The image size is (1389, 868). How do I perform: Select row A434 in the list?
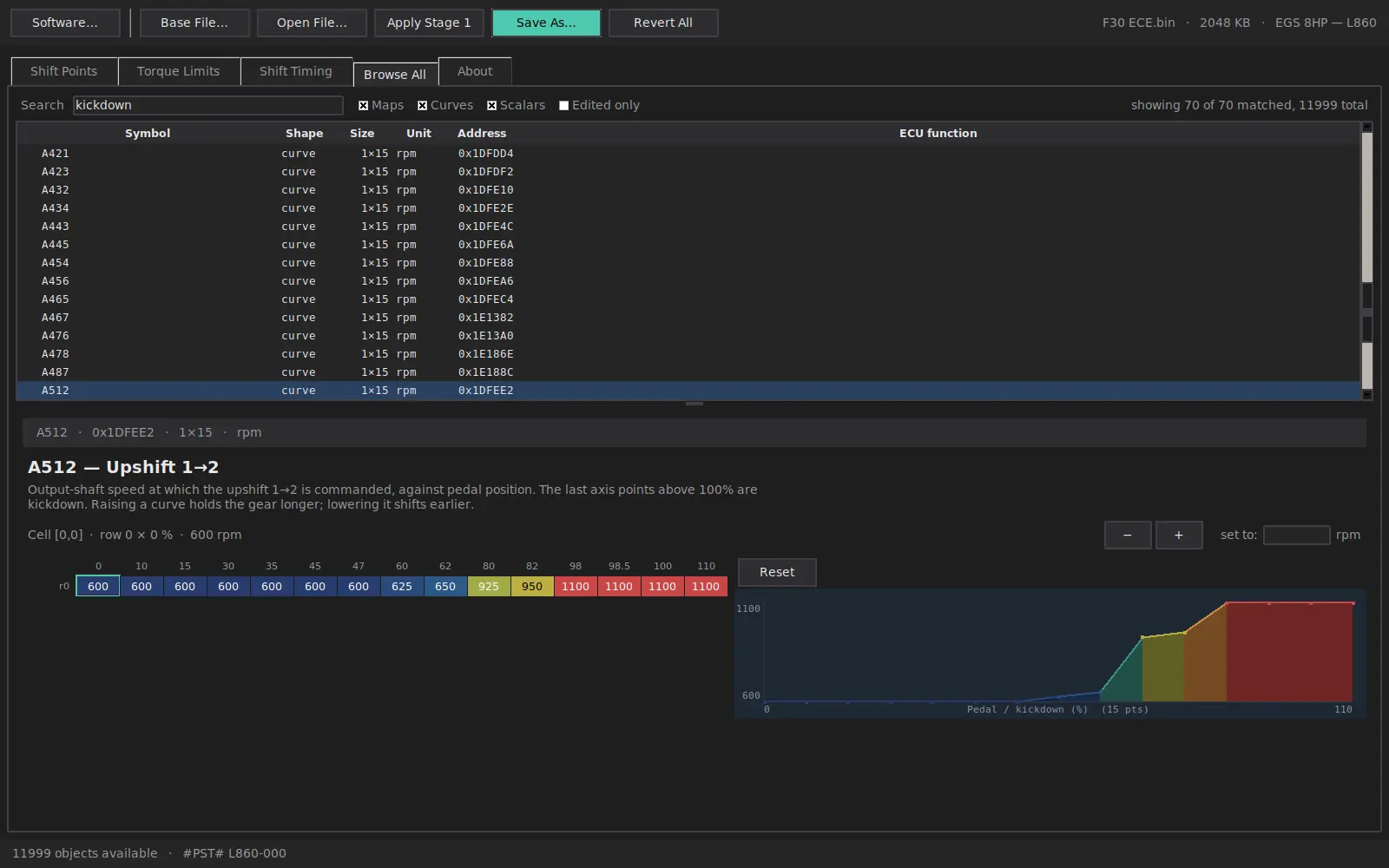coord(688,208)
